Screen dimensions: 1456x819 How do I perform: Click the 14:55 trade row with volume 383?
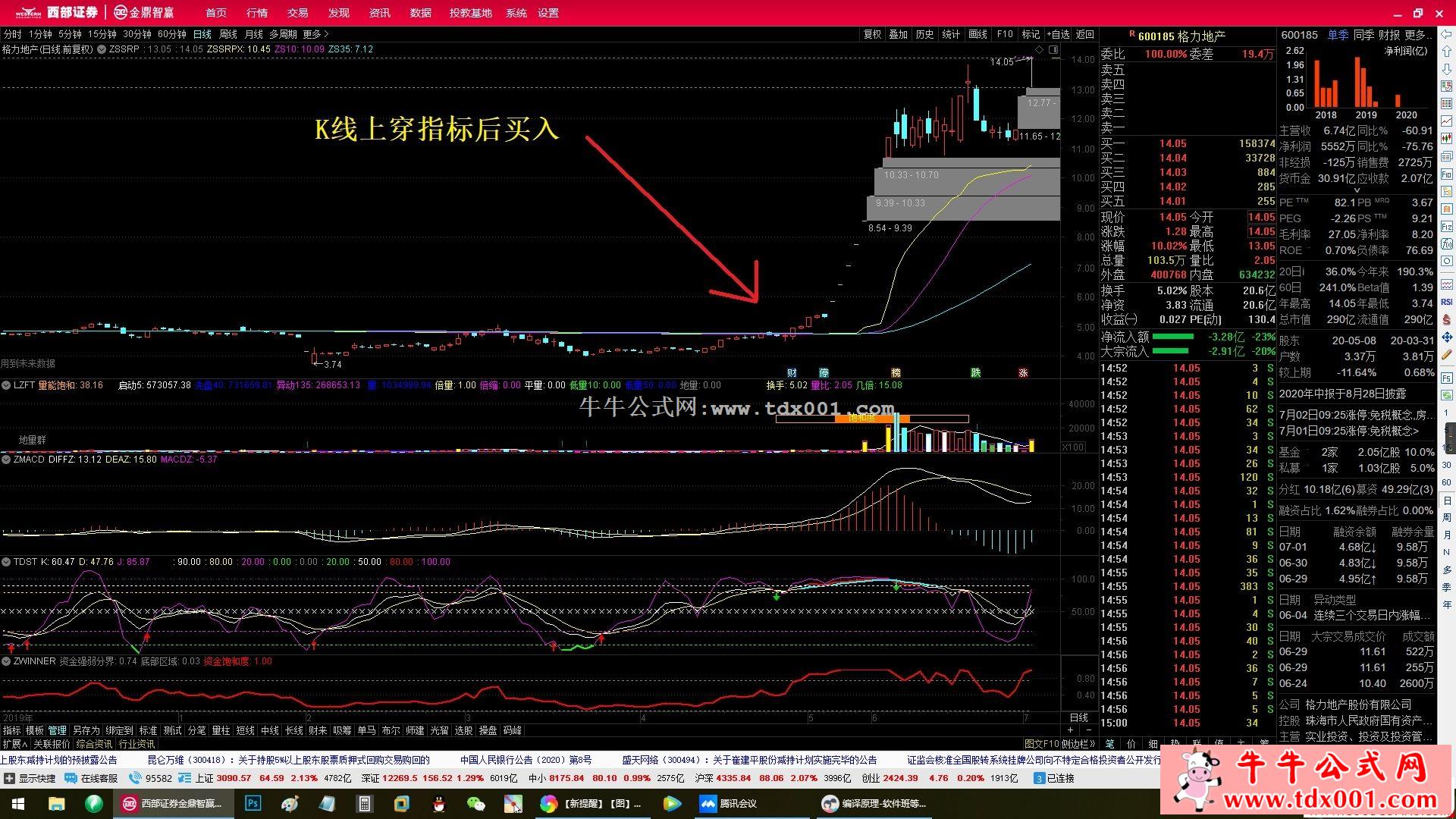point(1188,586)
